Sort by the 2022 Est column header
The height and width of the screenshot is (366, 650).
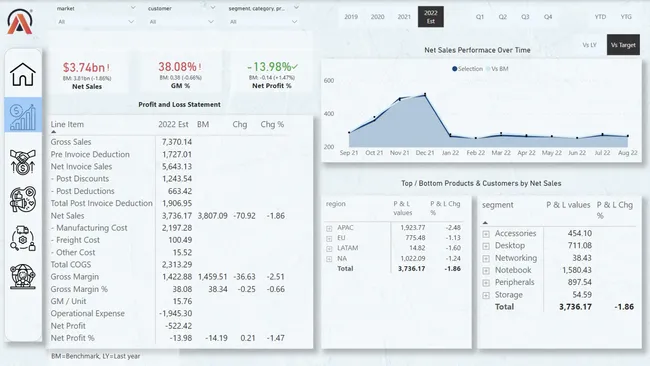173,124
